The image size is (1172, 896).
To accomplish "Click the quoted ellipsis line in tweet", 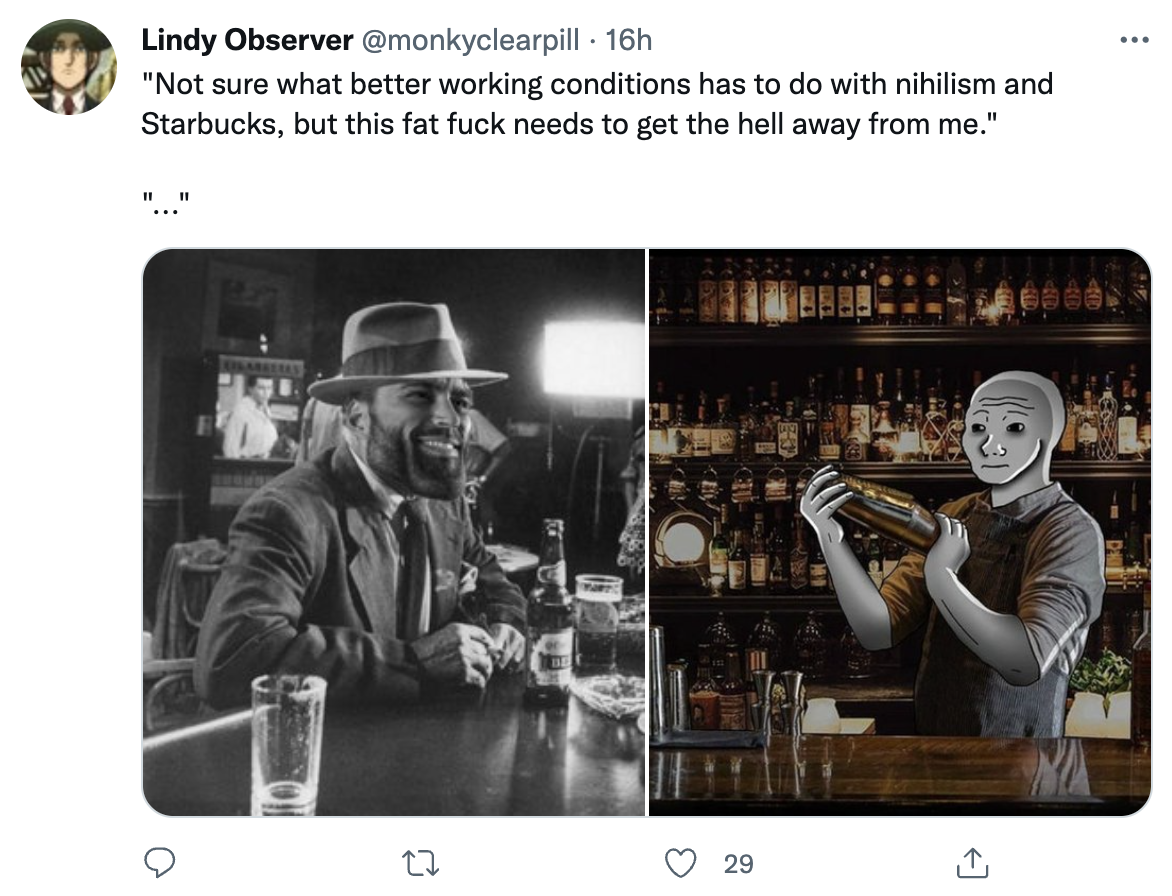I will point(166,203).
